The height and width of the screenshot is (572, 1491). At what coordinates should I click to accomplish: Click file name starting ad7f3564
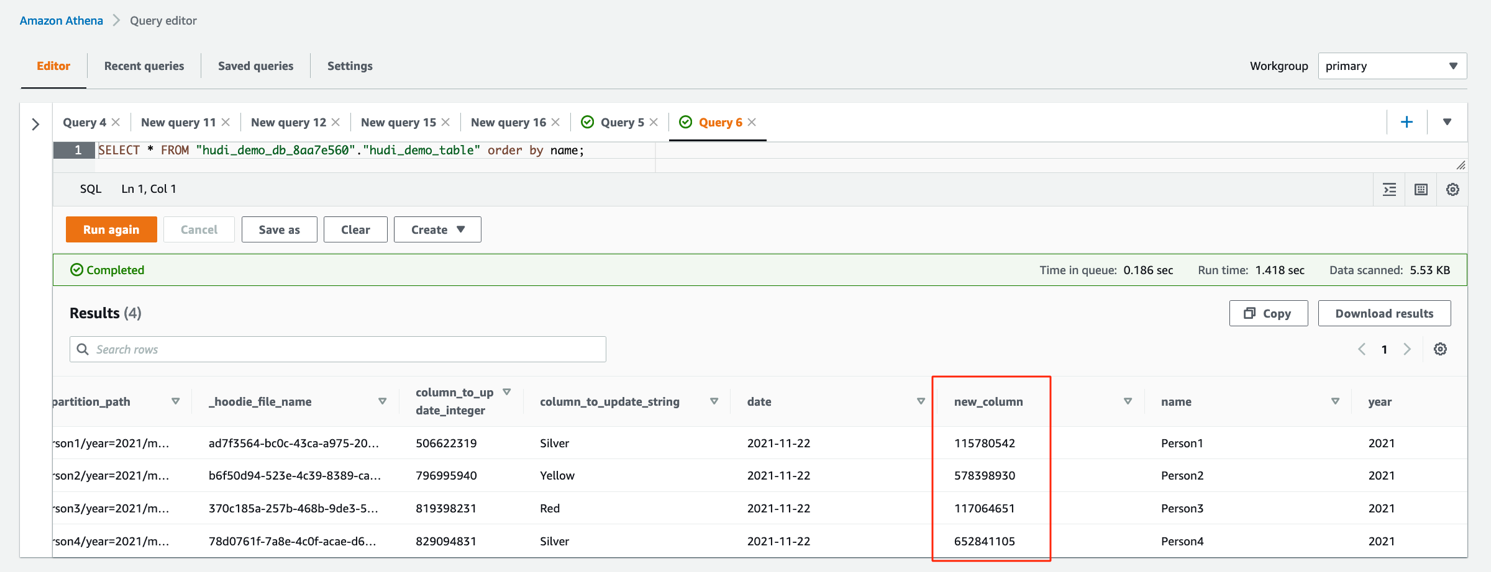(x=294, y=443)
